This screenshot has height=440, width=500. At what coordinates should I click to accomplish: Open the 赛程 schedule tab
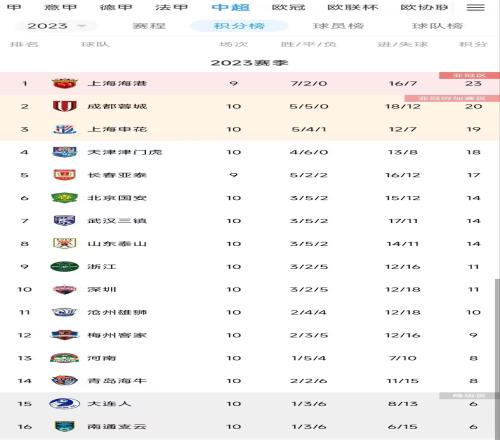[149, 26]
